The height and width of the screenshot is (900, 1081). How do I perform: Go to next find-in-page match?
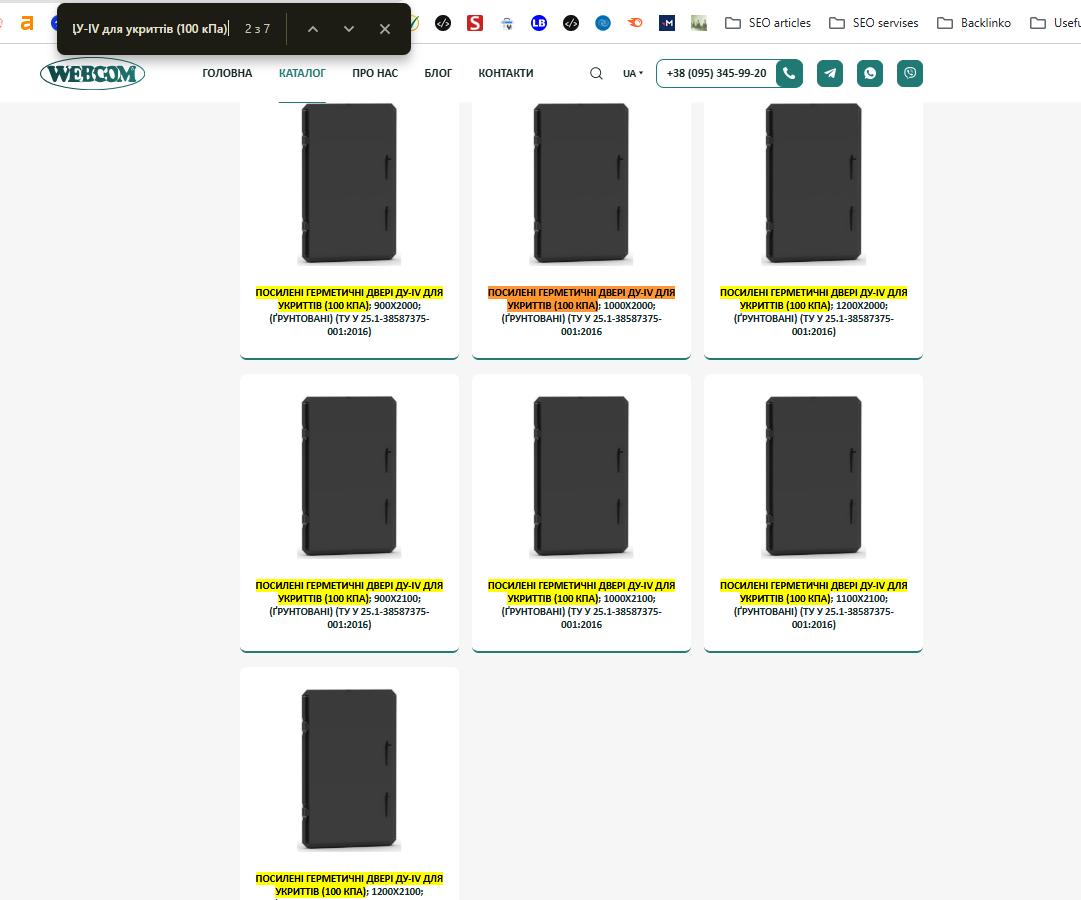tap(349, 29)
